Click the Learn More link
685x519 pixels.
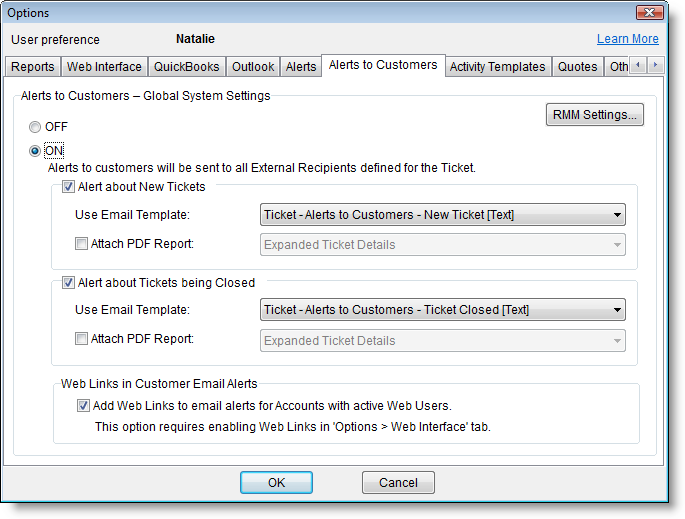(x=627, y=39)
